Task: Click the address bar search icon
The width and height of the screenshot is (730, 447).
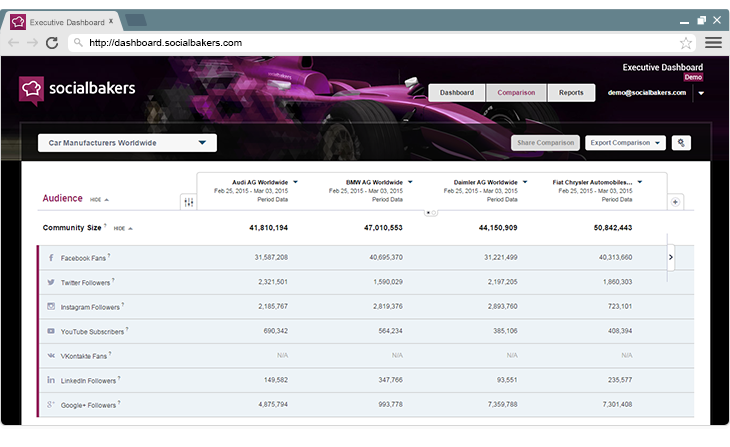Action: tap(78, 43)
